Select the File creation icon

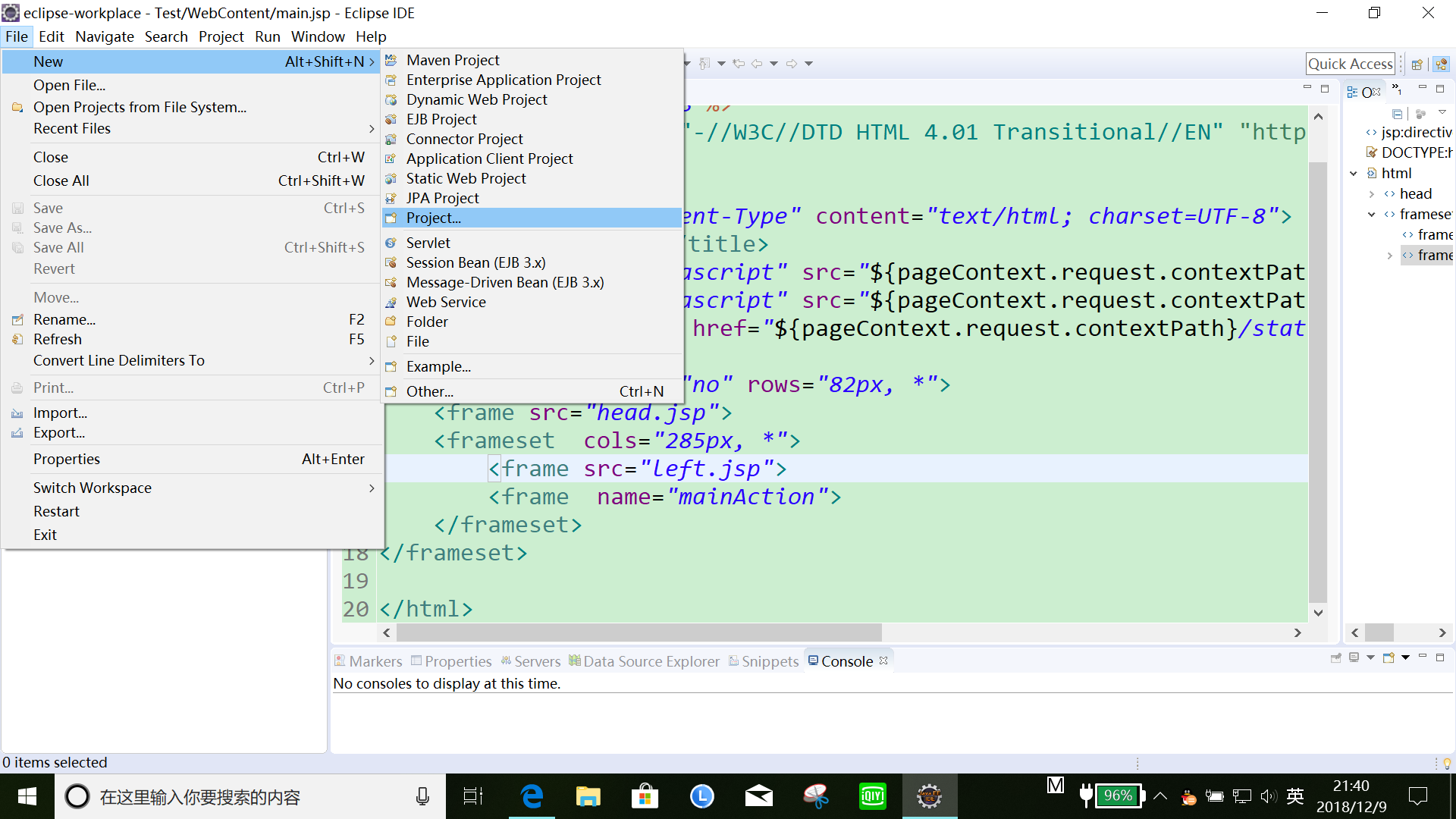[393, 342]
